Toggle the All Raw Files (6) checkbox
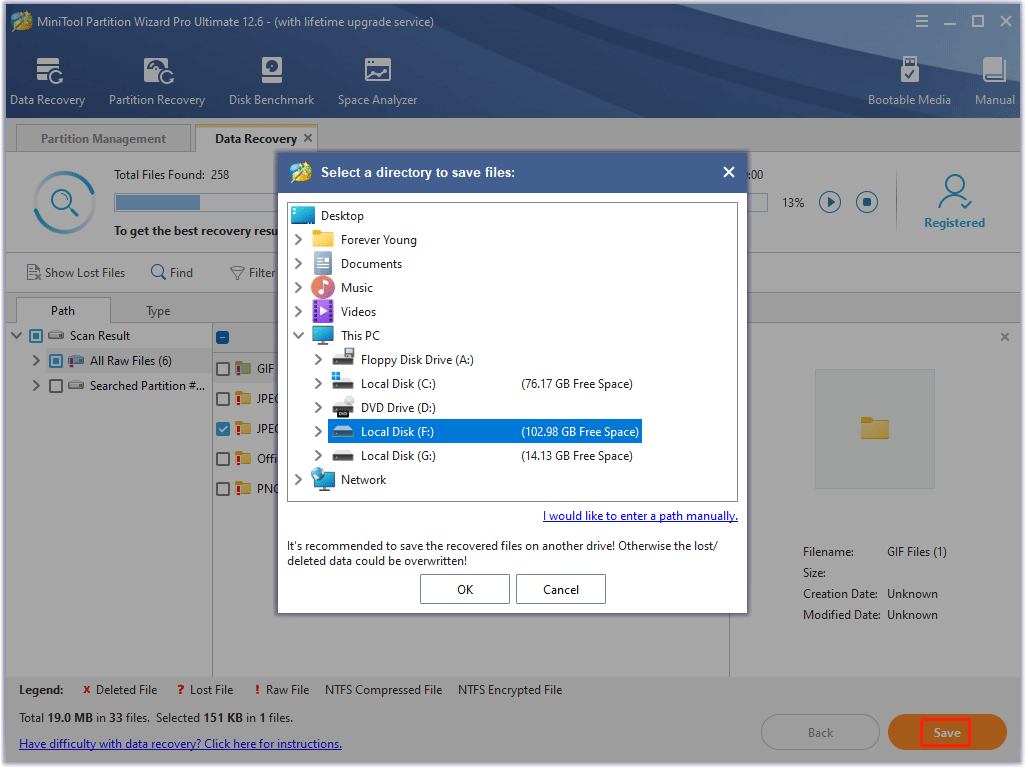1028x768 pixels. coord(56,361)
